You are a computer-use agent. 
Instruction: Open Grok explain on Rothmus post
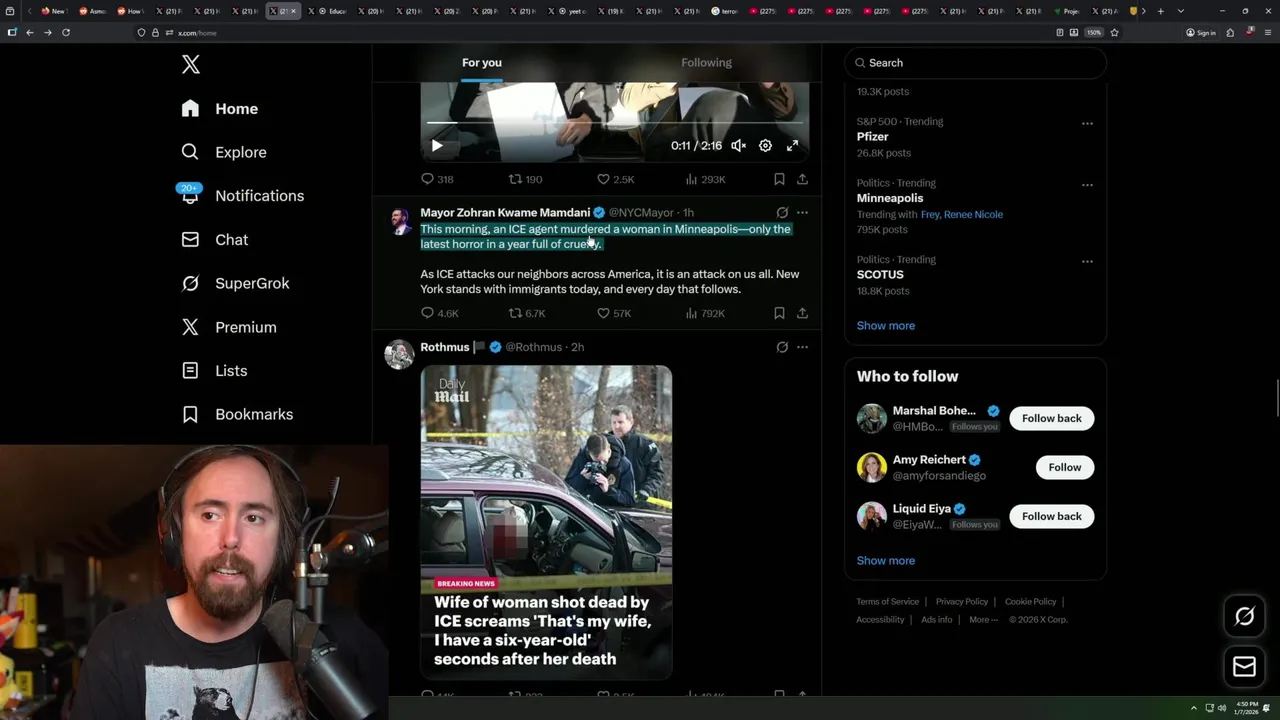pos(782,347)
